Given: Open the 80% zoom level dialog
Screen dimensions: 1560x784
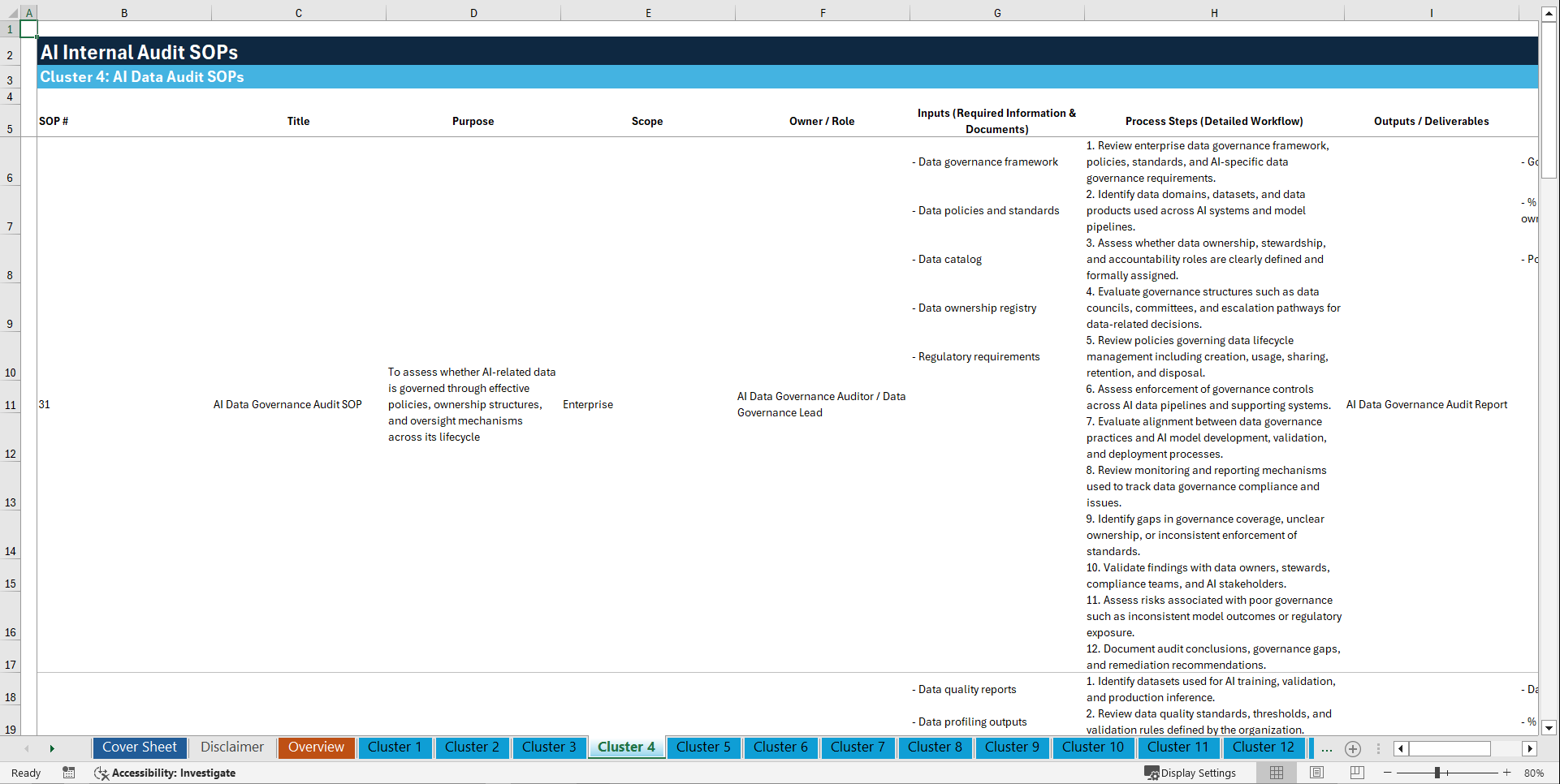Looking at the screenshot, I should point(1534,773).
